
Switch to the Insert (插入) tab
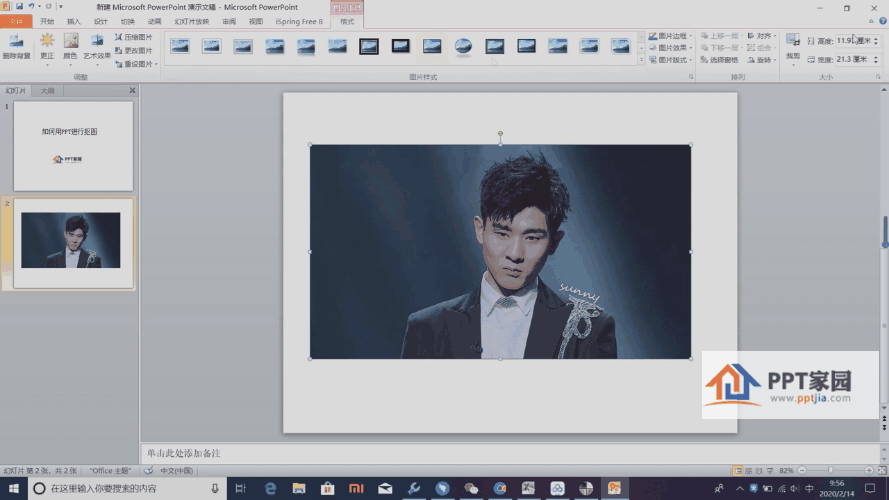click(x=74, y=22)
